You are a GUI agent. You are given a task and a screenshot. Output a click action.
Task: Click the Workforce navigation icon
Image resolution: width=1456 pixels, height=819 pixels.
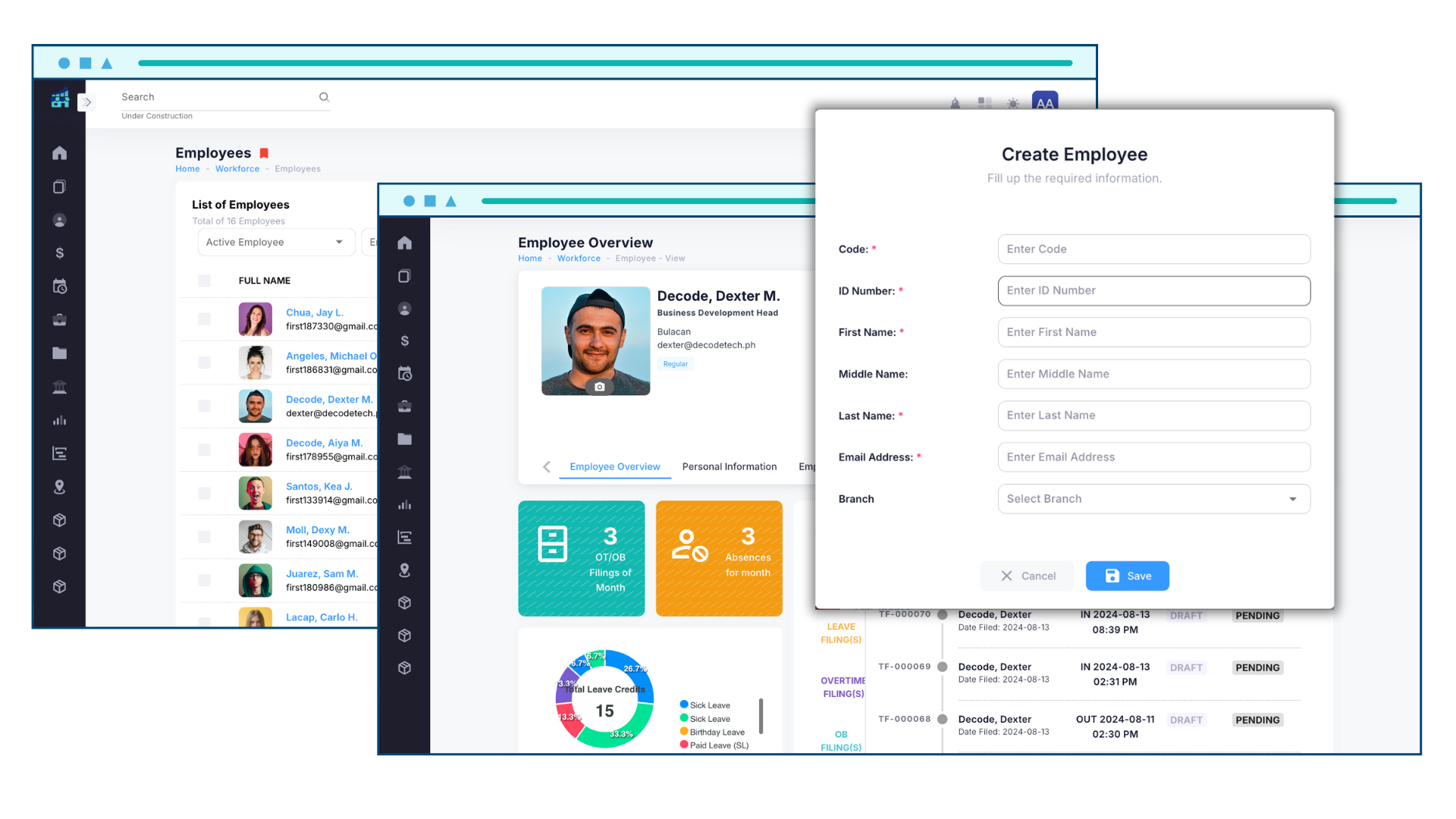pyautogui.click(x=59, y=220)
